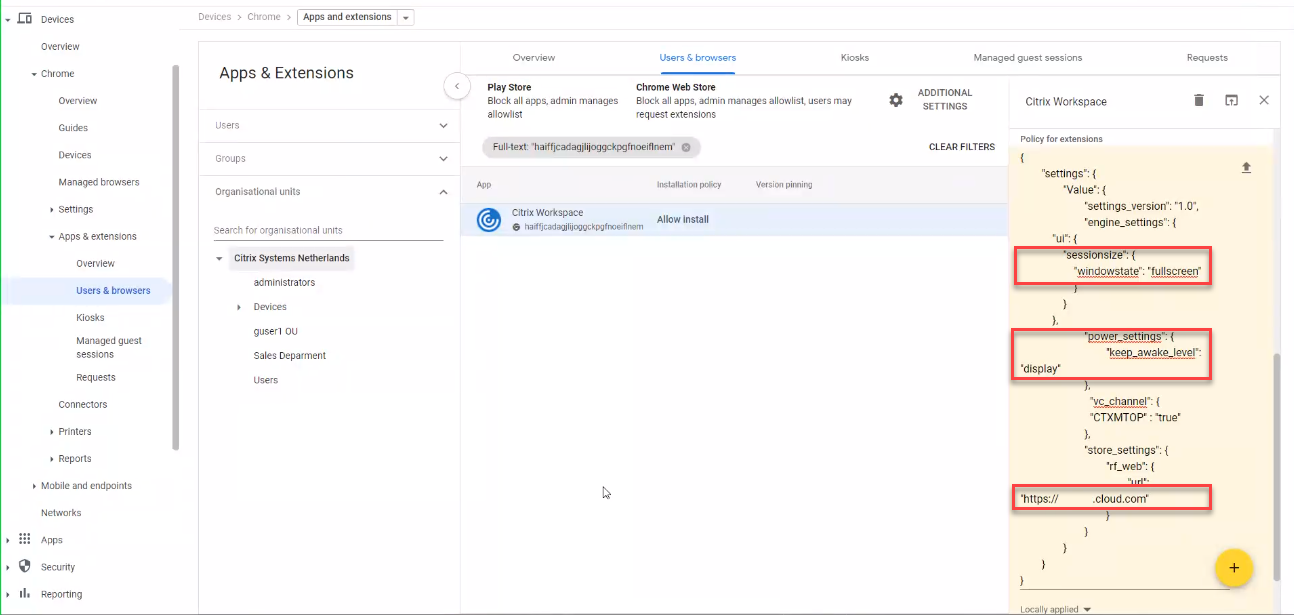Click the yellow plus add button
Image resolution: width=1294 pixels, height=615 pixels.
click(1233, 568)
